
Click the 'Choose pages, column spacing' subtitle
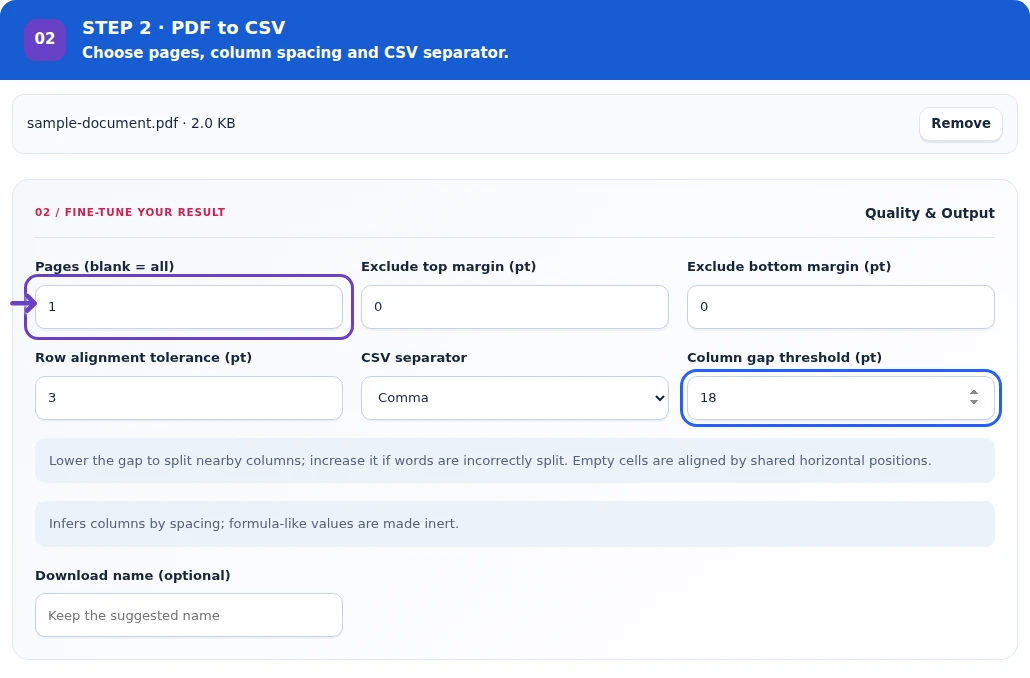click(x=295, y=53)
